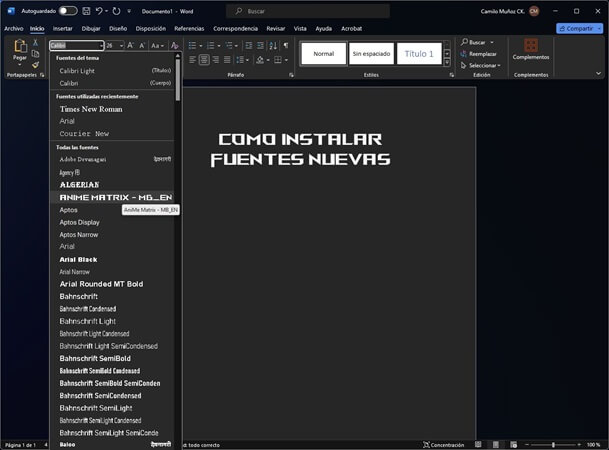
Task: Toggle the Autoguardado switch
Action: point(68,11)
